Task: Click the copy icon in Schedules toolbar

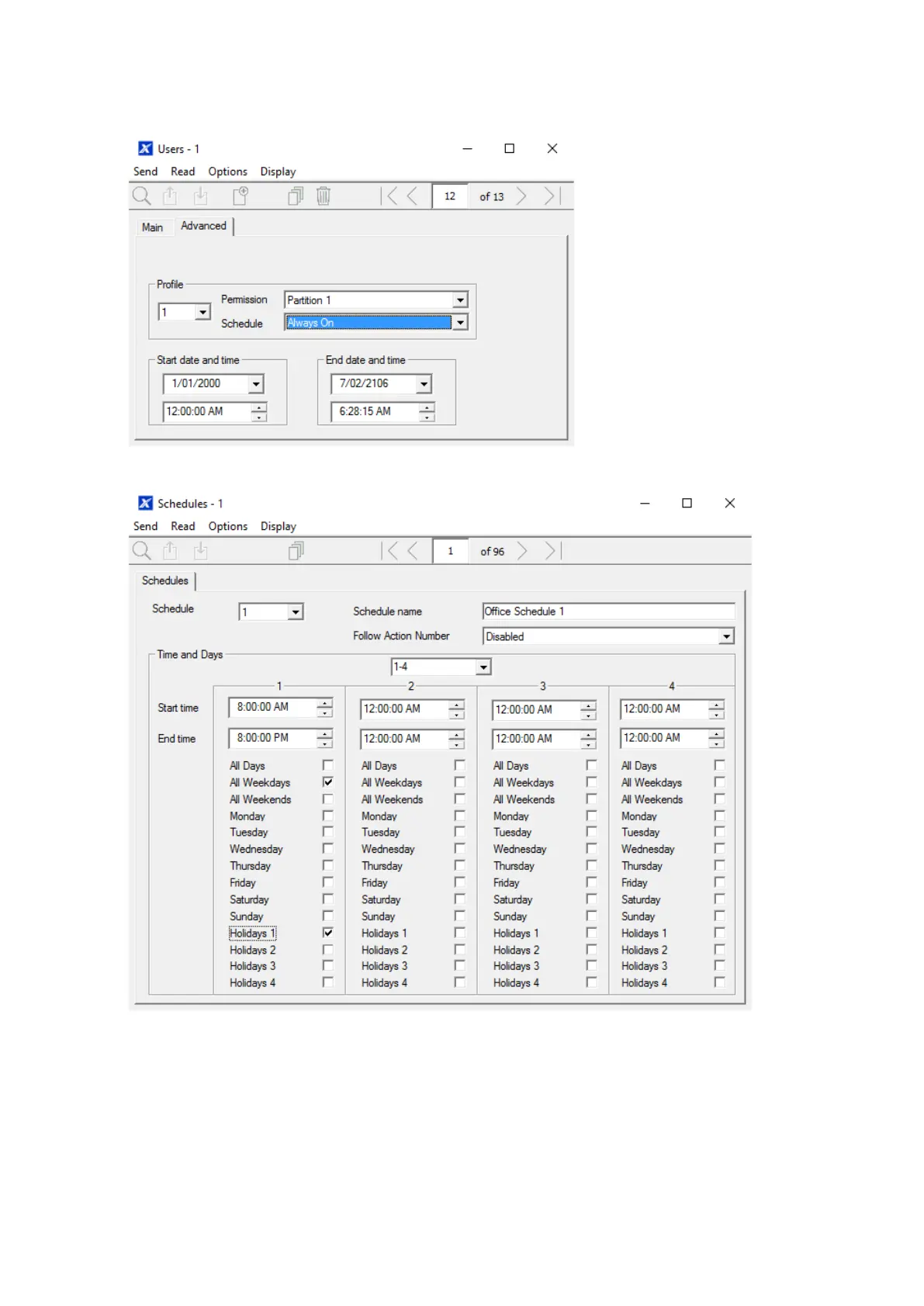Action: pyautogui.click(x=296, y=551)
